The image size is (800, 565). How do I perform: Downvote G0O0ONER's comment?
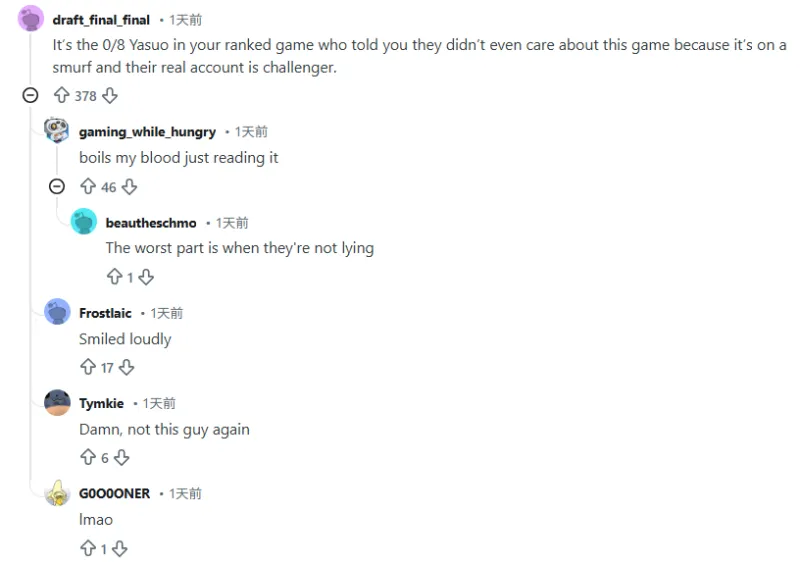click(x=120, y=549)
